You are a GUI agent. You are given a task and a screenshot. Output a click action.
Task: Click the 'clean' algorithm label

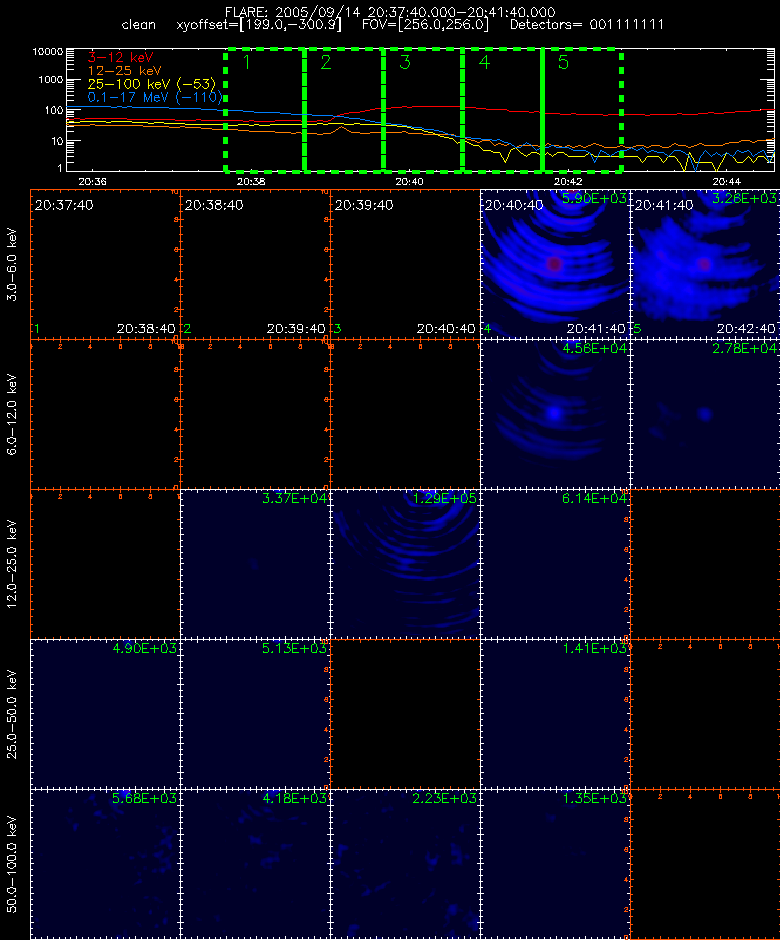138,25
